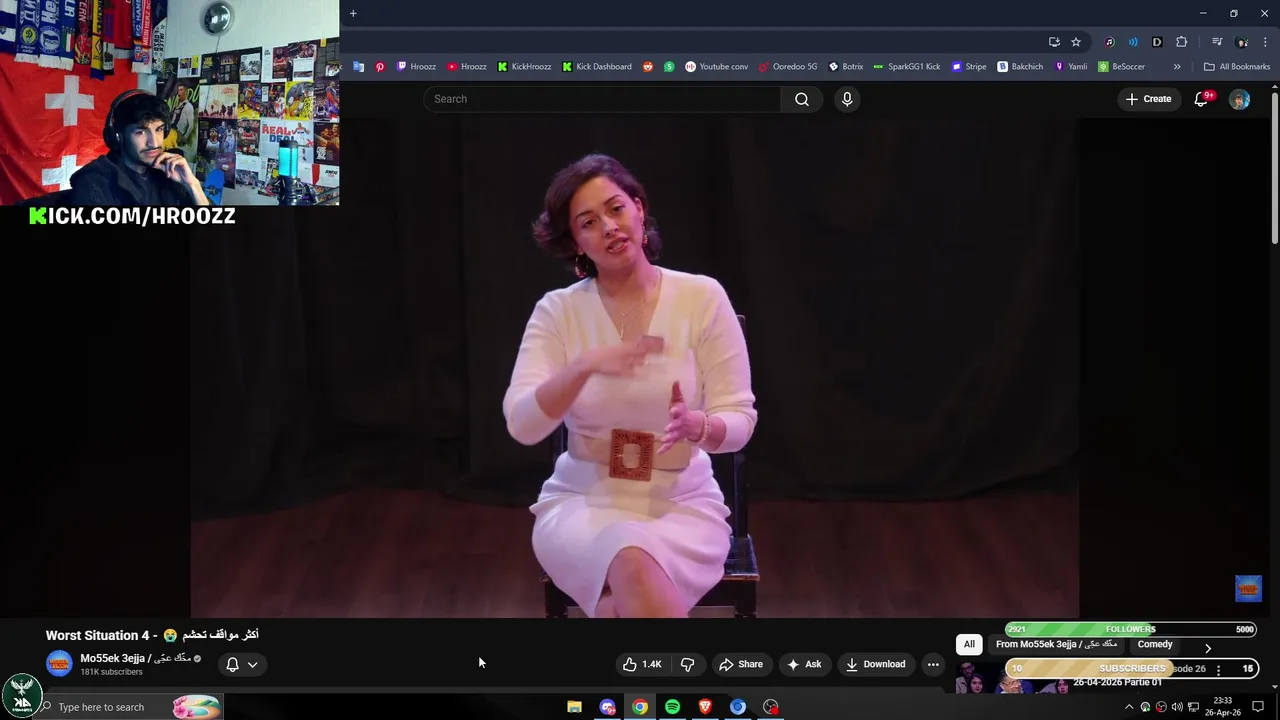
Task: Show more filter chips with right chevron
Action: 1208,648
